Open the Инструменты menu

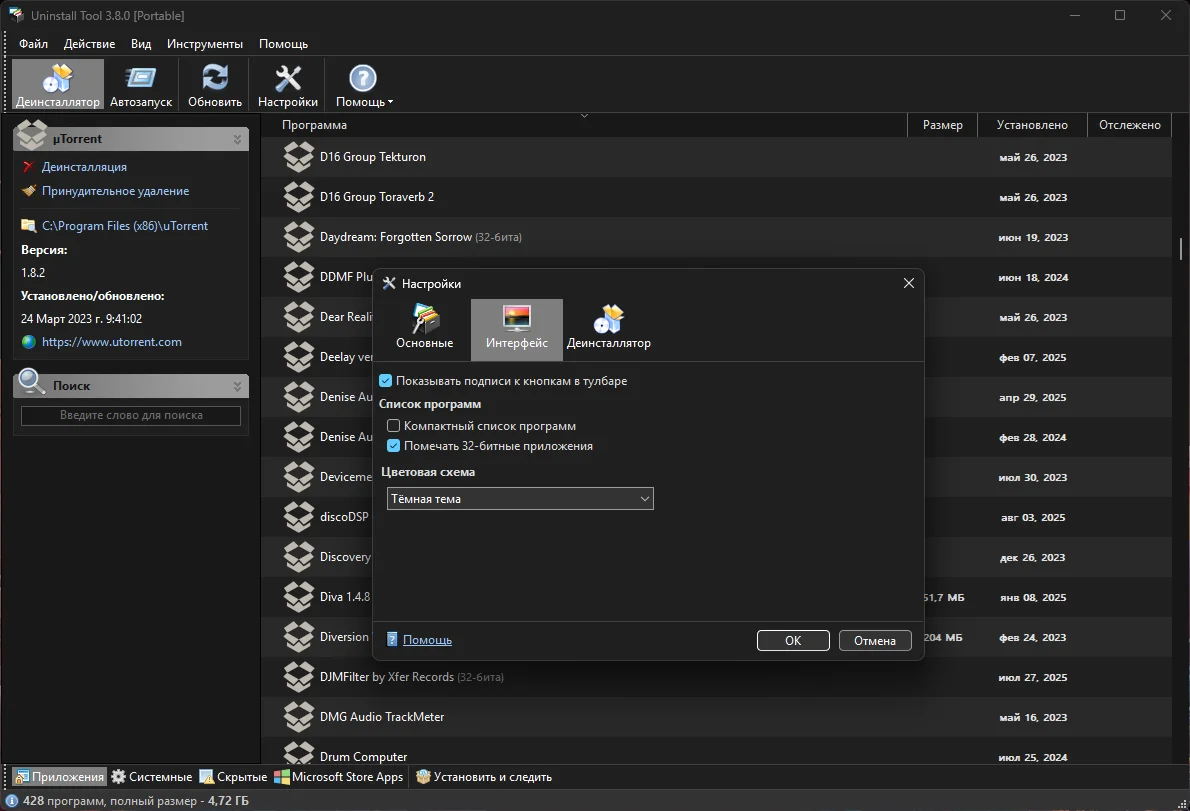[204, 44]
